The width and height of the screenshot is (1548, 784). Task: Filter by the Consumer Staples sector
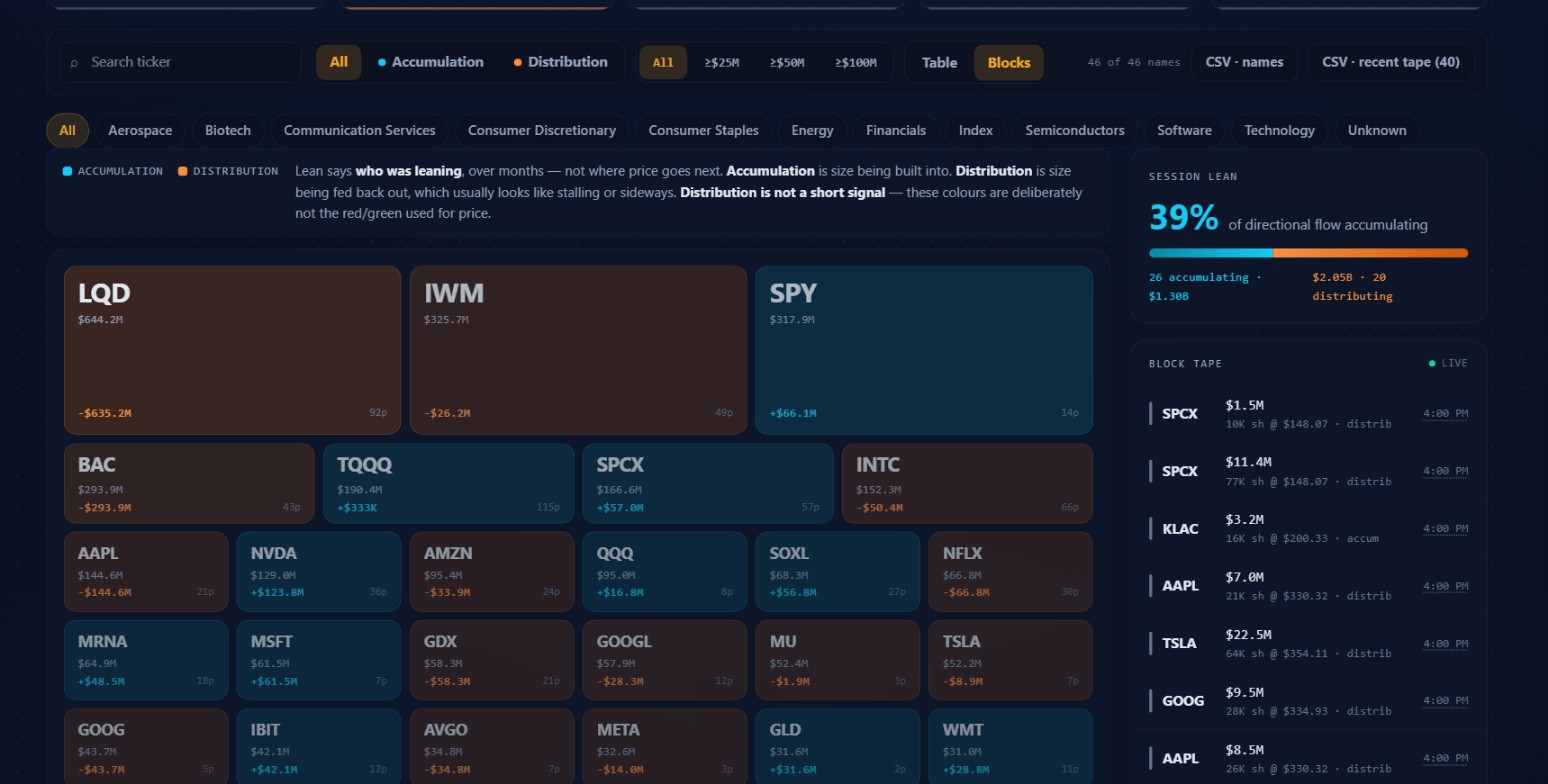704,130
